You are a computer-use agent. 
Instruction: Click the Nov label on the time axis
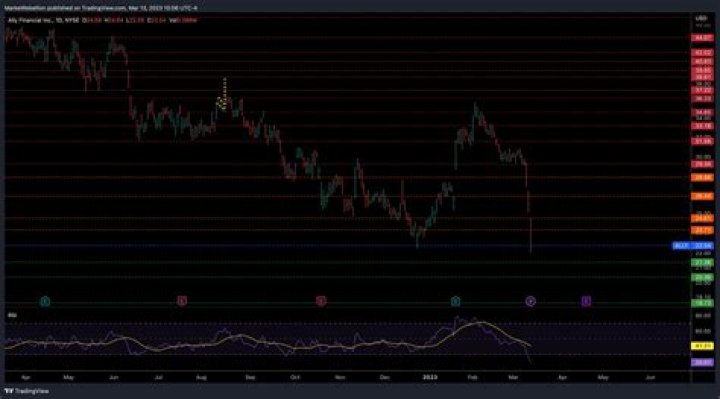point(340,377)
